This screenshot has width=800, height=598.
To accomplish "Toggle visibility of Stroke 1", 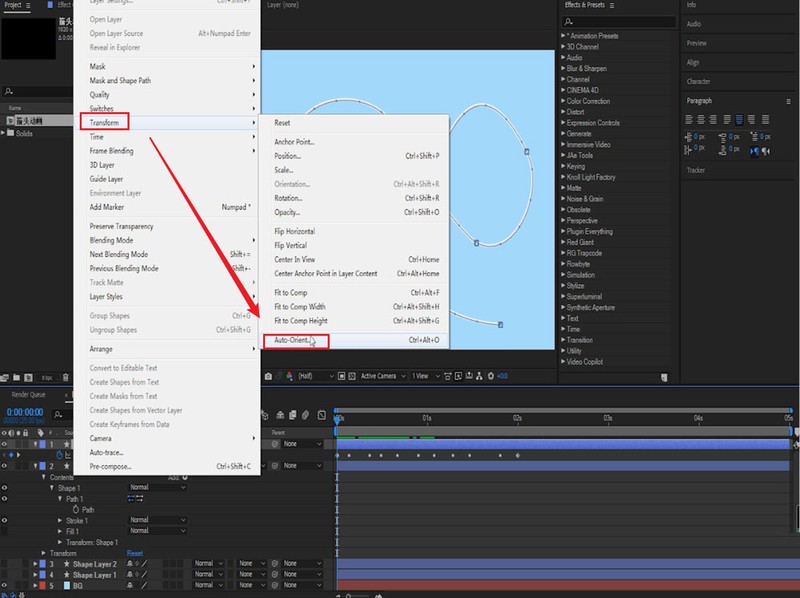I will coord(5,520).
